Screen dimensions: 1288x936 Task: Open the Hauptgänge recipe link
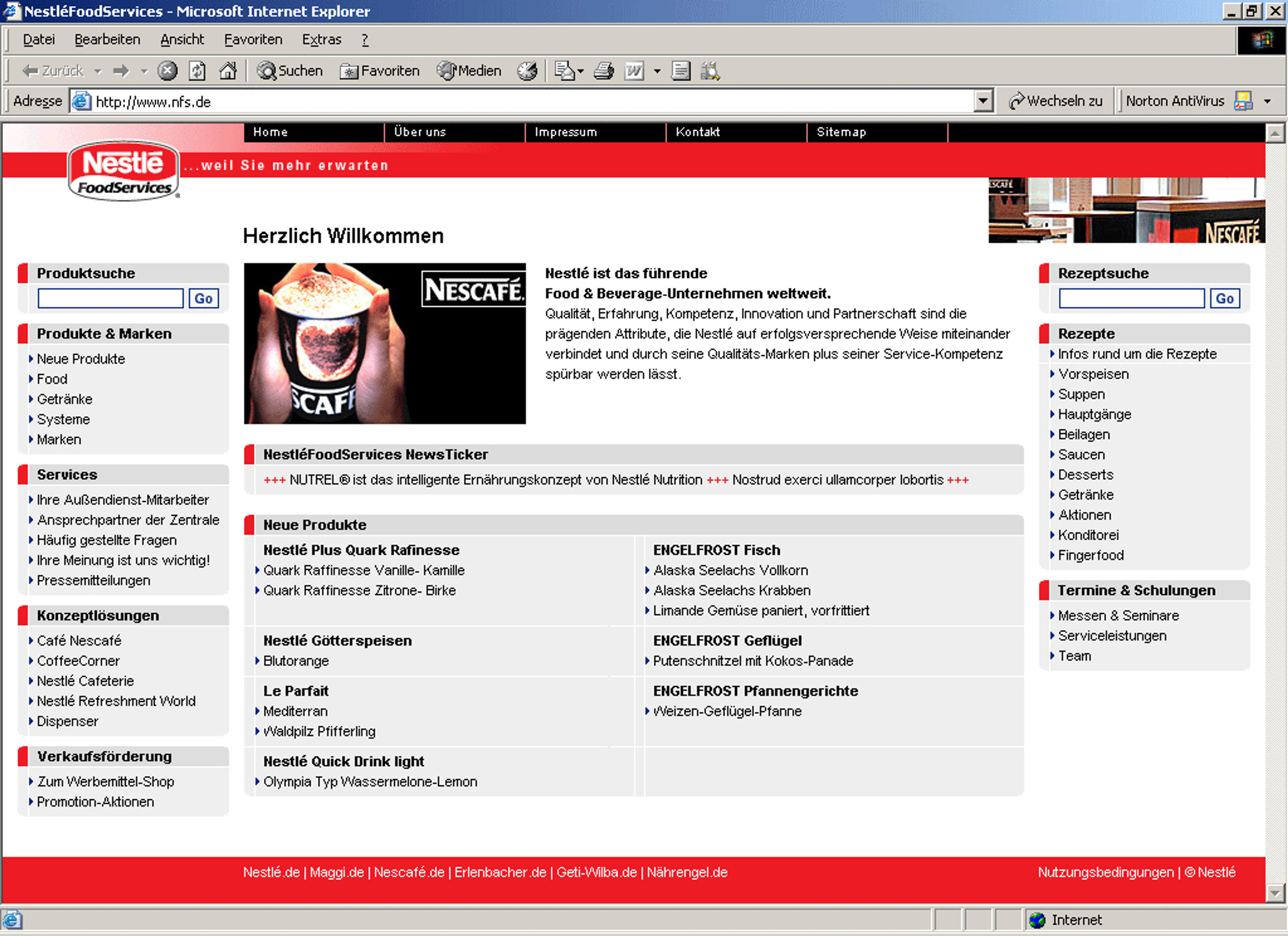[1094, 415]
